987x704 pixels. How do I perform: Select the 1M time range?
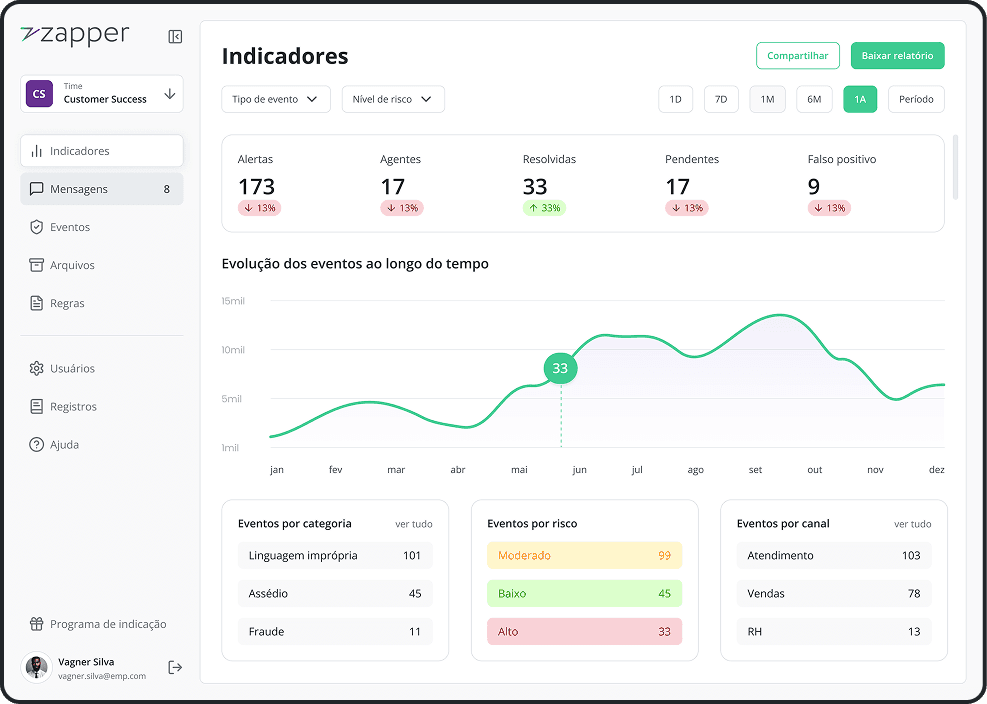coord(767,99)
